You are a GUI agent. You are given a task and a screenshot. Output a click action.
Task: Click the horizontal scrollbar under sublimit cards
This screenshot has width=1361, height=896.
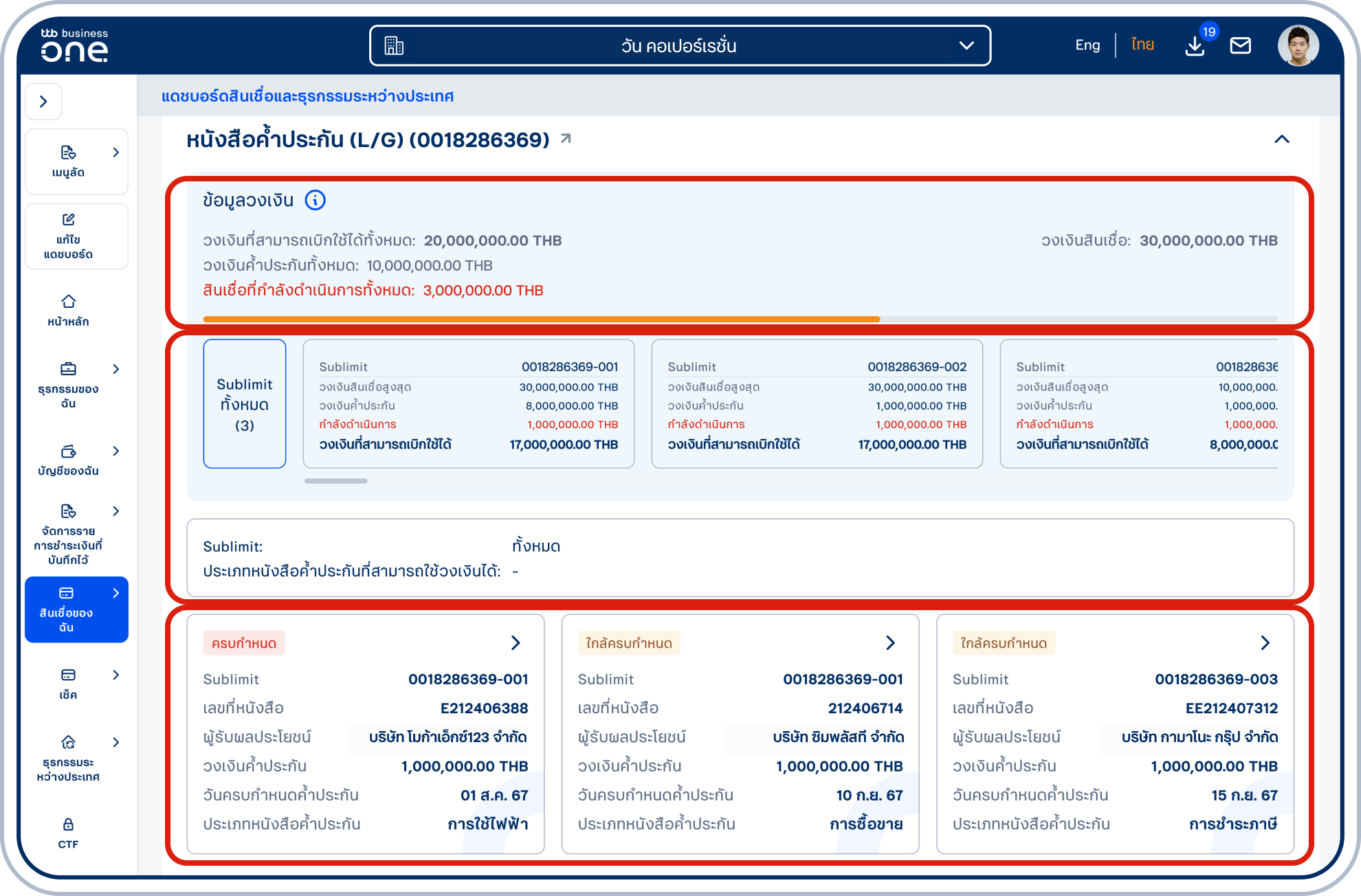[x=336, y=481]
